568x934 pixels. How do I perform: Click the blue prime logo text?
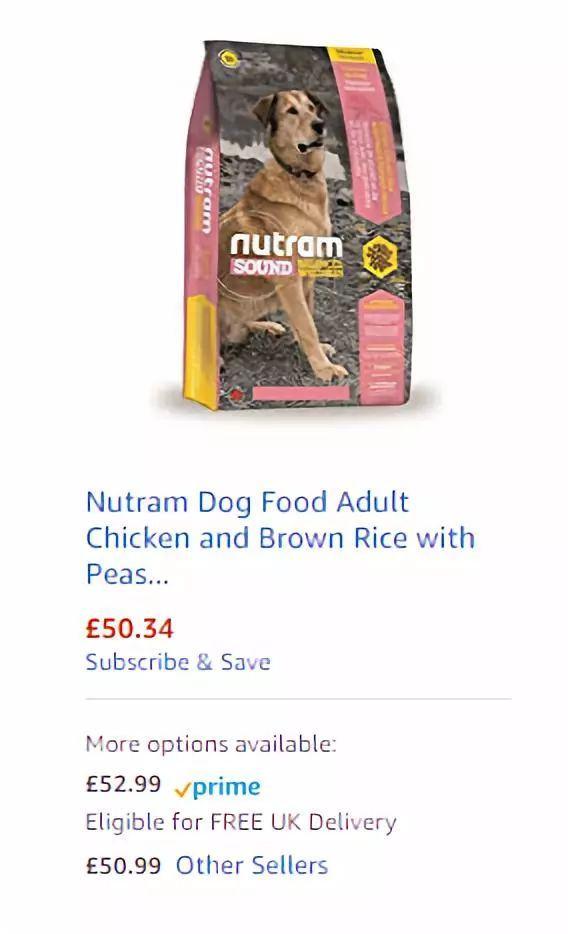pyautogui.click(x=226, y=787)
